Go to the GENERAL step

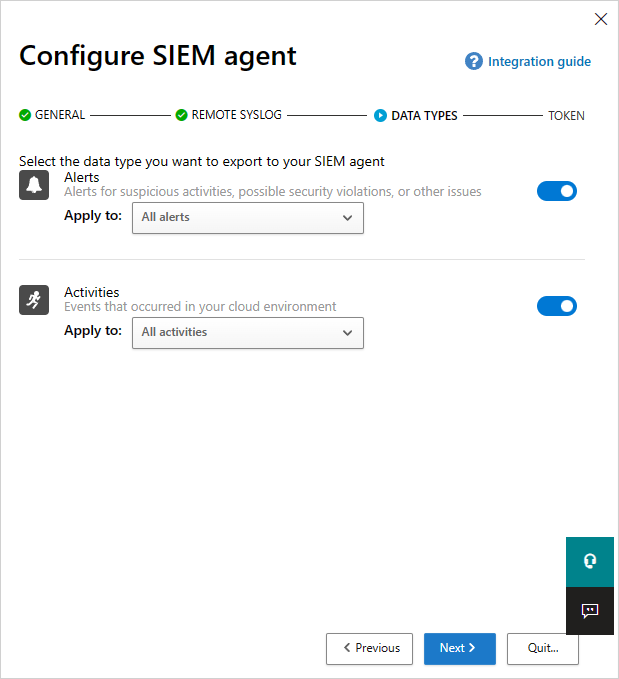[60, 115]
